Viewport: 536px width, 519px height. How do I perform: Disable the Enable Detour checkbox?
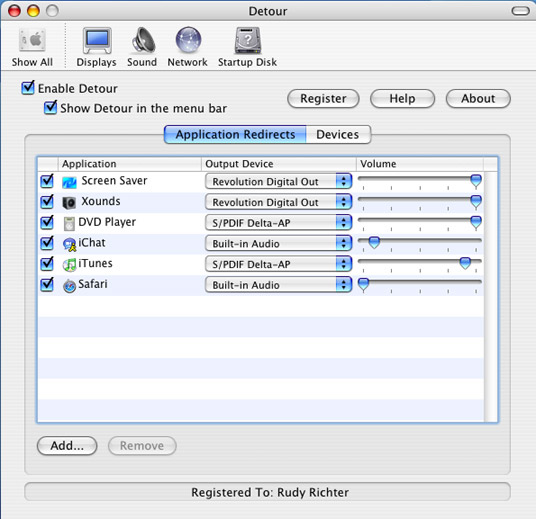[28, 88]
